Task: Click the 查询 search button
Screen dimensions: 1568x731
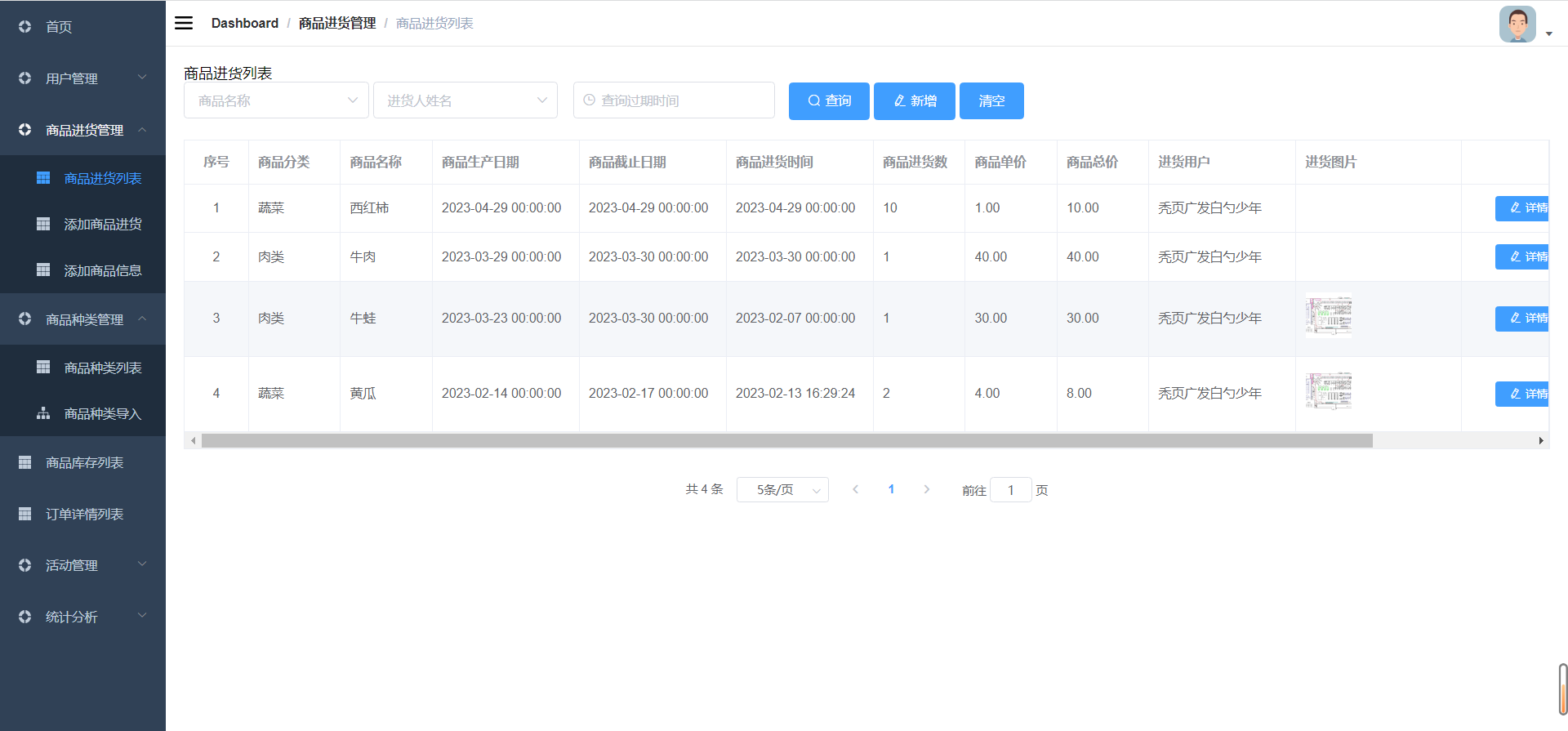Action: click(829, 100)
